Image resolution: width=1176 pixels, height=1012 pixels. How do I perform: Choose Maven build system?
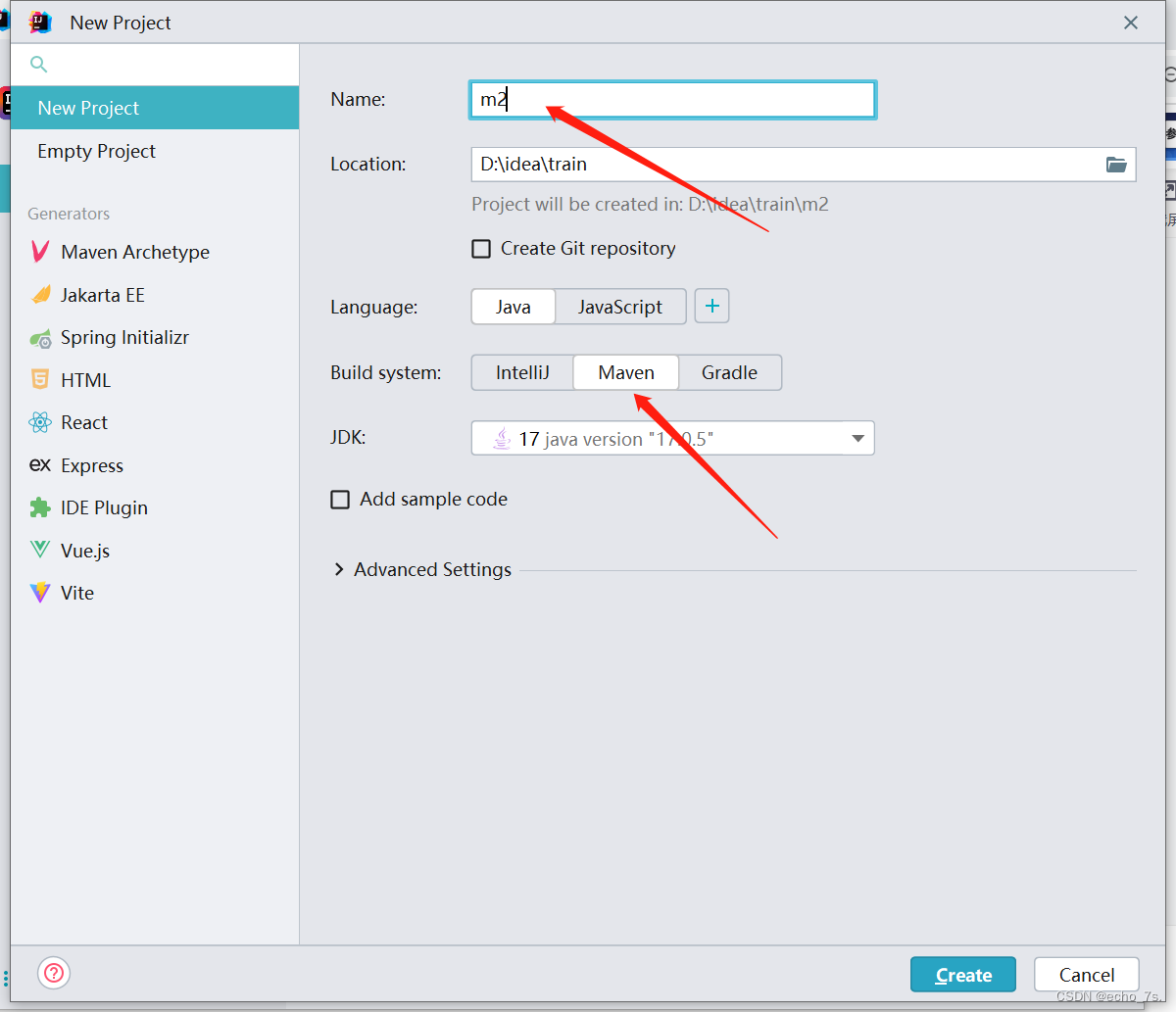click(626, 372)
